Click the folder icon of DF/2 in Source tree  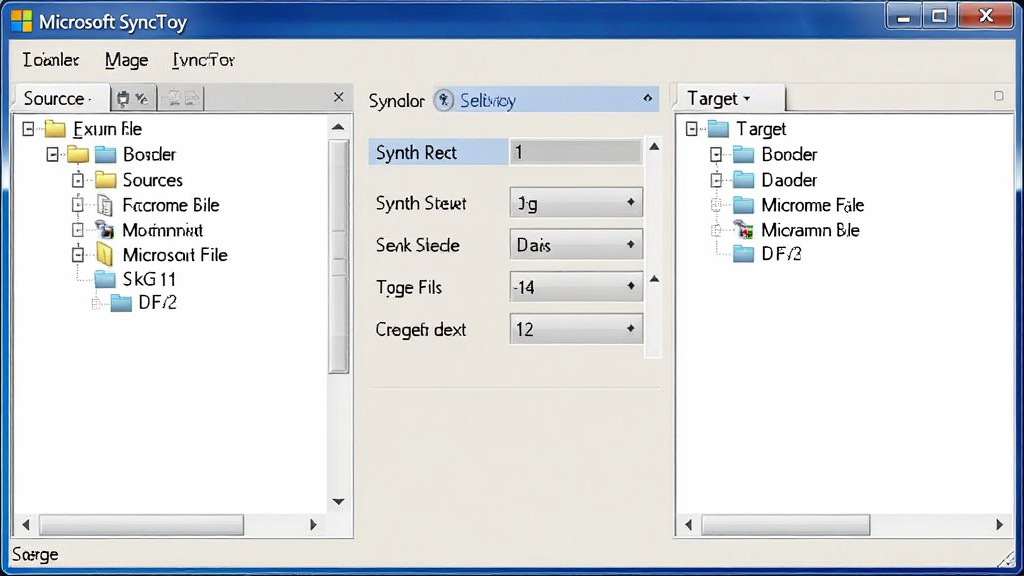point(121,303)
